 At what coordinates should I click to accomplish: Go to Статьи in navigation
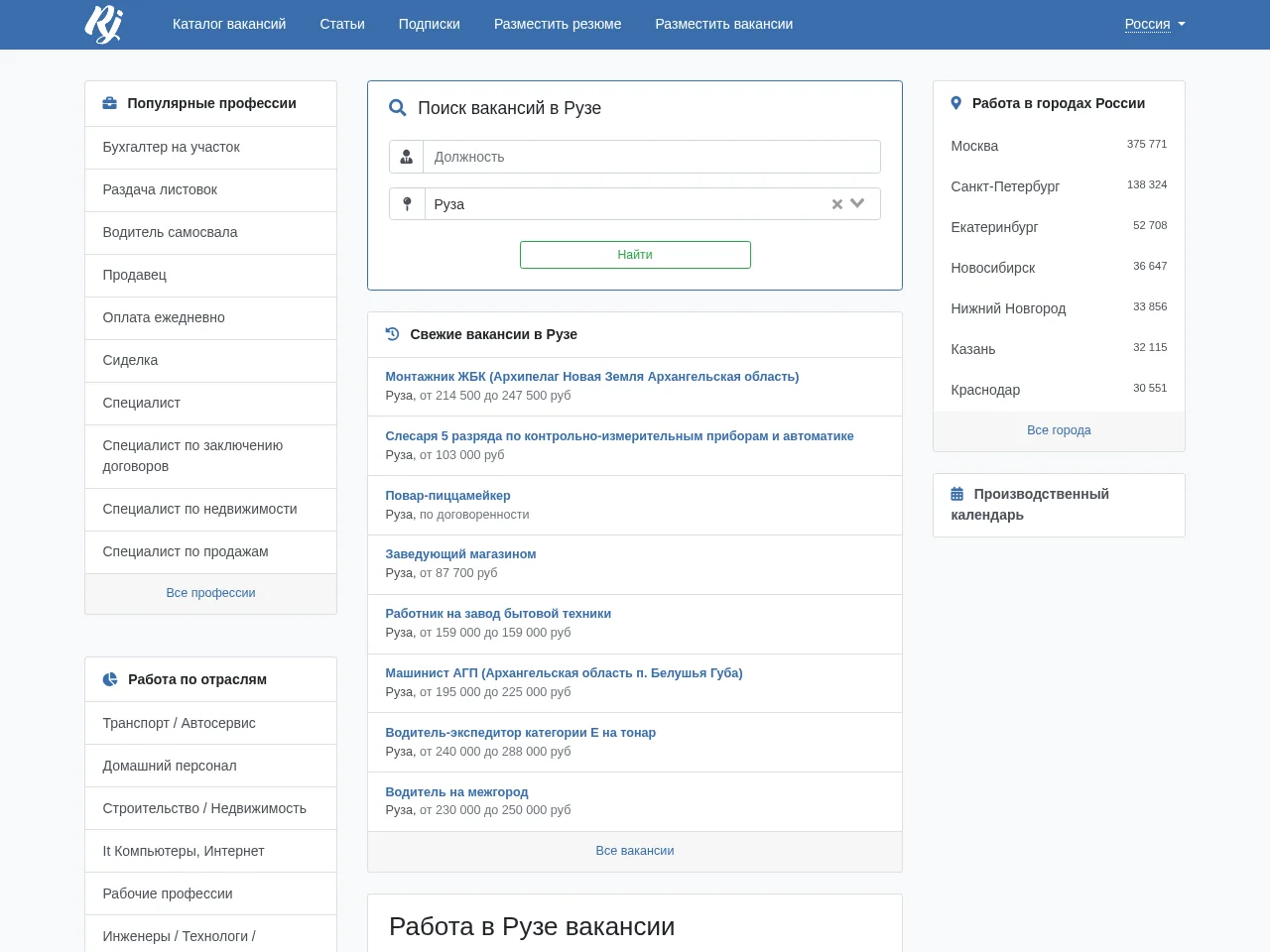(342, 24)
